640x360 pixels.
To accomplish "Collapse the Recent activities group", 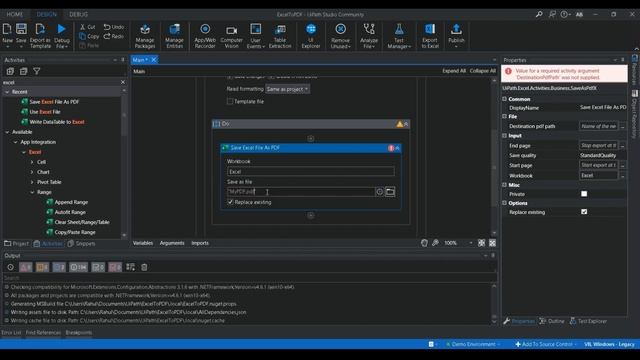I will pos(7,92).
